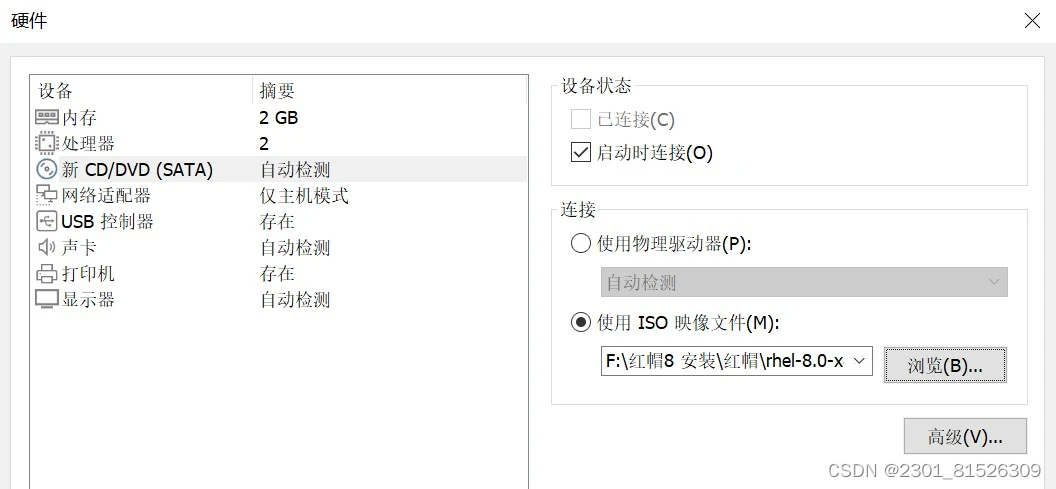Select the 打印机 printer icon
This screenshot has height=489, width=1056.
click(x=46, y=273)
